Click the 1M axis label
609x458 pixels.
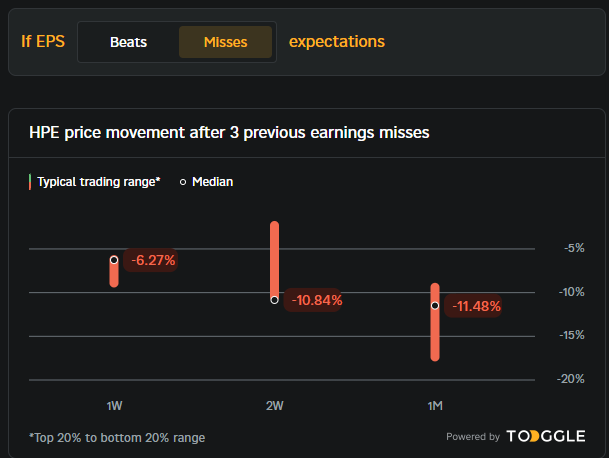(435, 406)
